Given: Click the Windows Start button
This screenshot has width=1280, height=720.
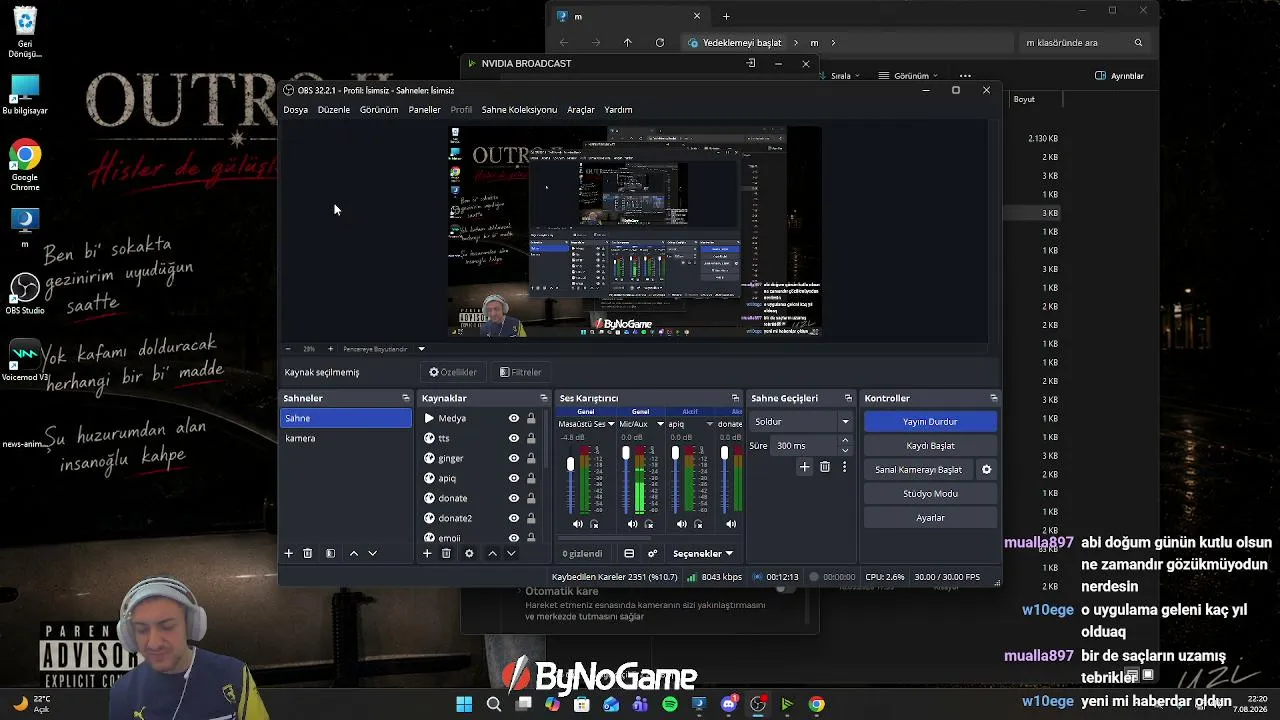Looking at the screenshot, I should (464, 704).
